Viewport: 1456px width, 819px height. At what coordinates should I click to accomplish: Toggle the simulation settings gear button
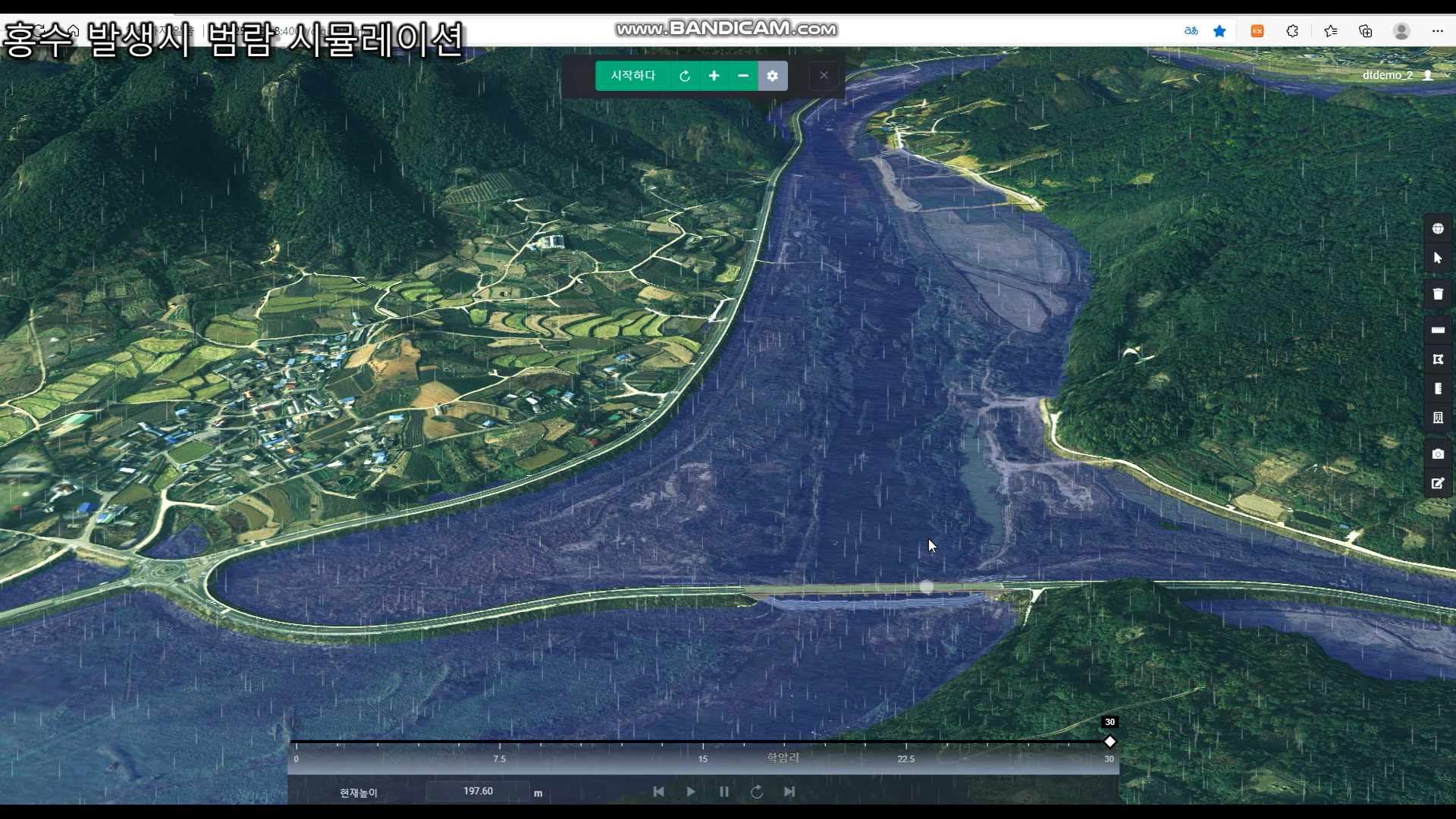[773, 76]
